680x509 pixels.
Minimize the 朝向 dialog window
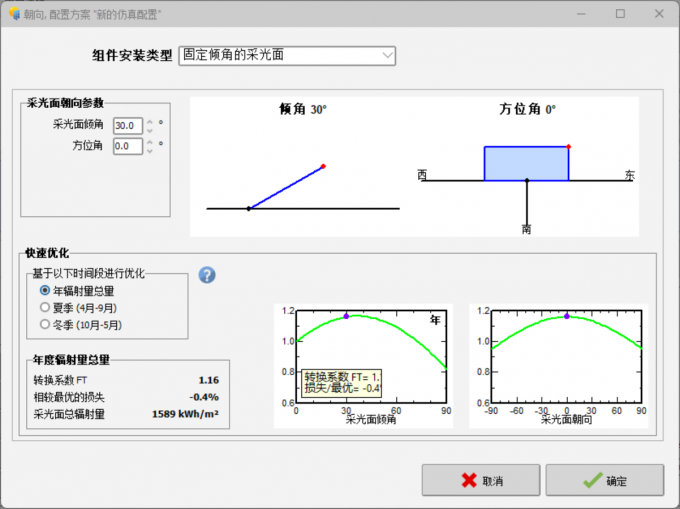click(x=582, y=14)
